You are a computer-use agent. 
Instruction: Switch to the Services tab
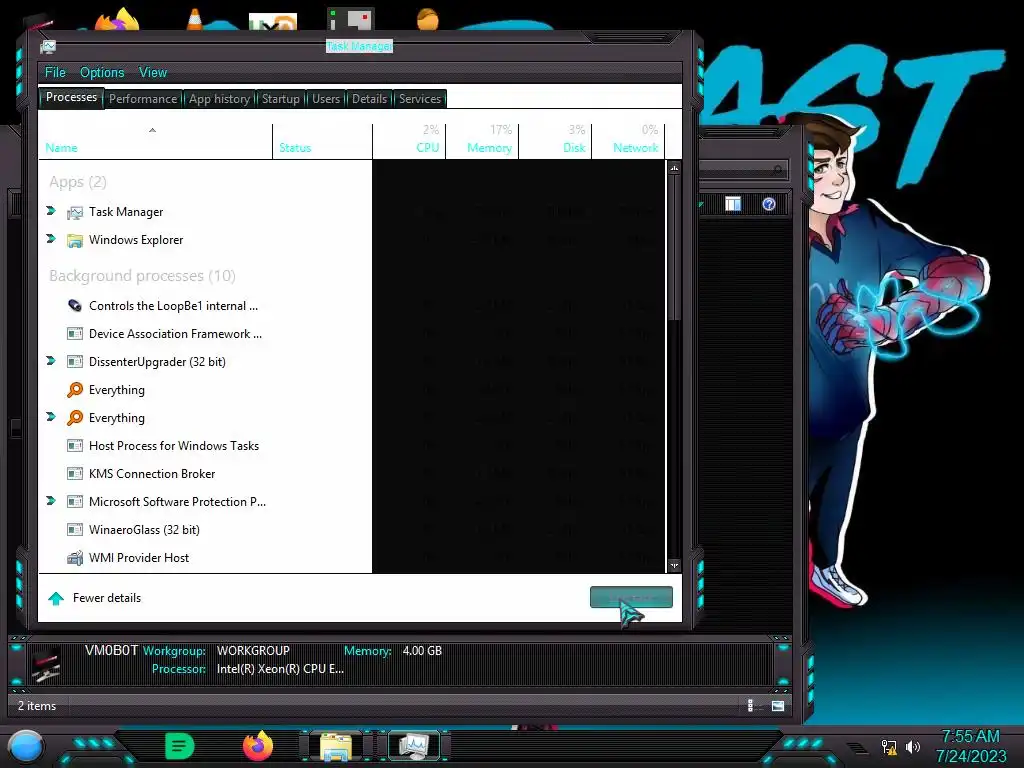pos(420,99)
